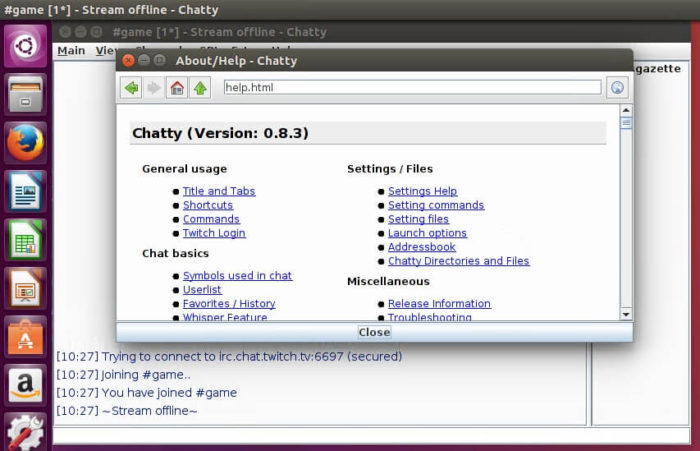Click the help page scrollbar thumb
Viewport: 700px width, 451px height.
pyautogui.click(x=626, y=122)
